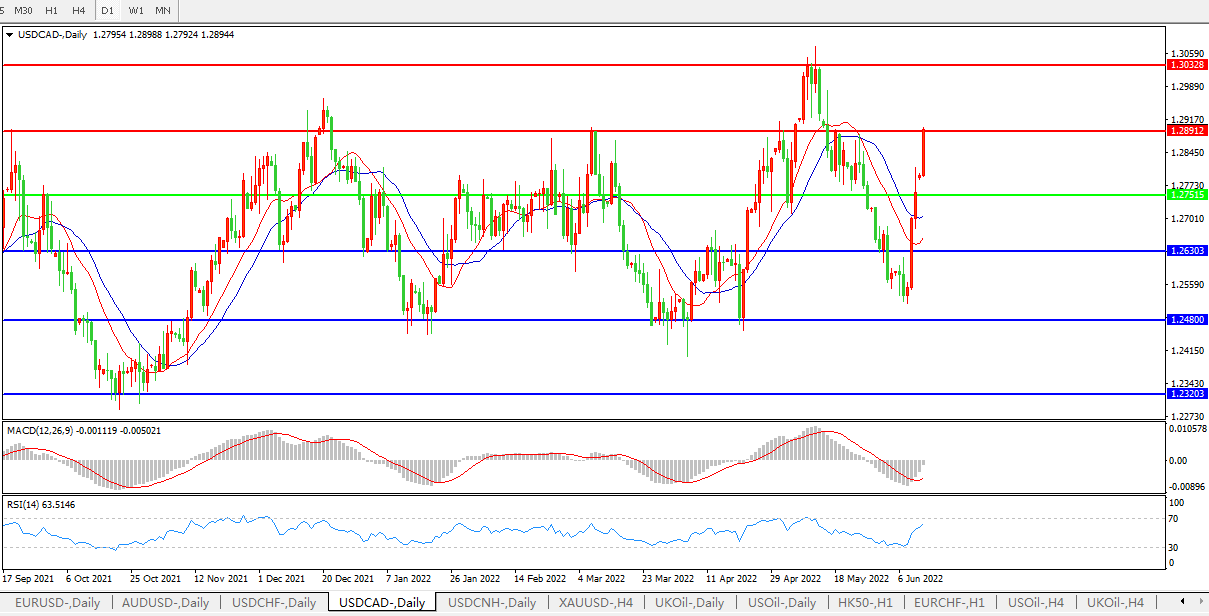
Task: Select the MN monthly timeframe
Action: tap(163, 10)
